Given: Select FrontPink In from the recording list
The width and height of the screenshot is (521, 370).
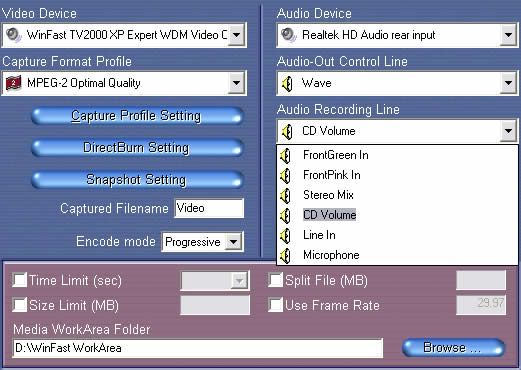Looking at the screenshot, I should (x=397, y=175).
